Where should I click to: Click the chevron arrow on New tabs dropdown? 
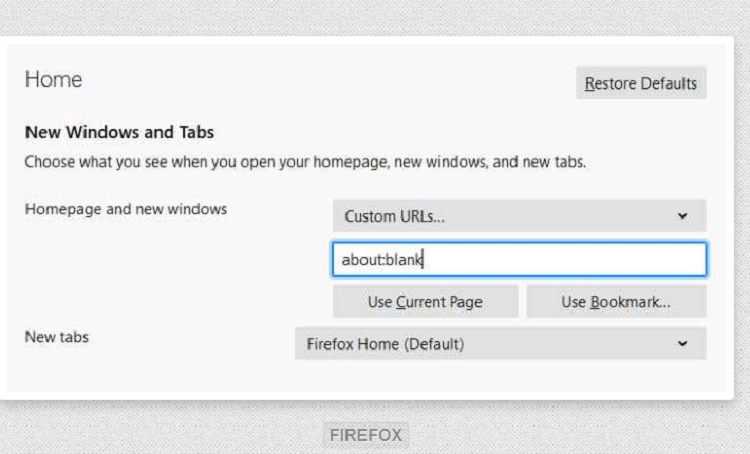point(683,344)
